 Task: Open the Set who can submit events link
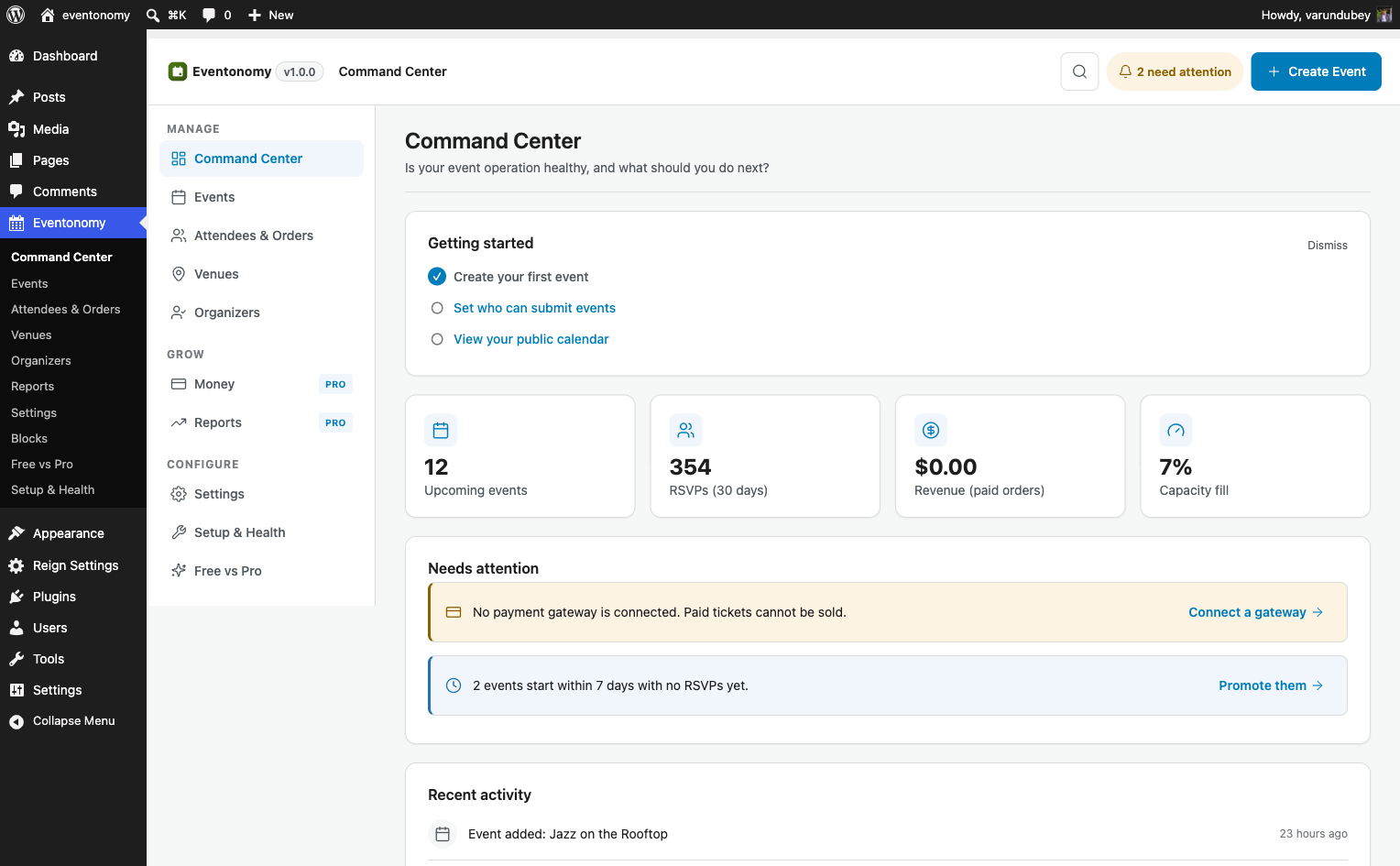pyautogui.click(x=534, y=308)
